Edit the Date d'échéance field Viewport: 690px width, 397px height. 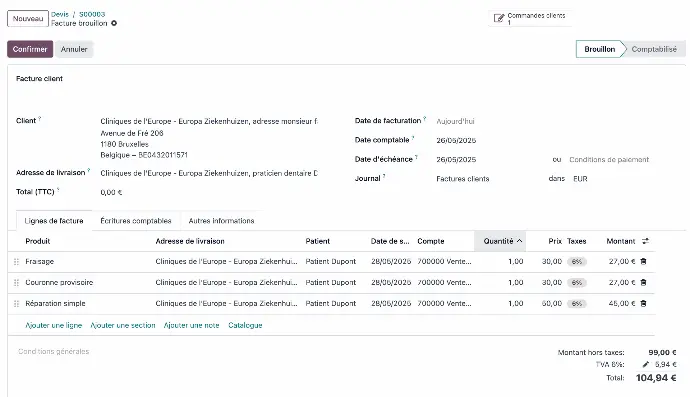[456, 159]
